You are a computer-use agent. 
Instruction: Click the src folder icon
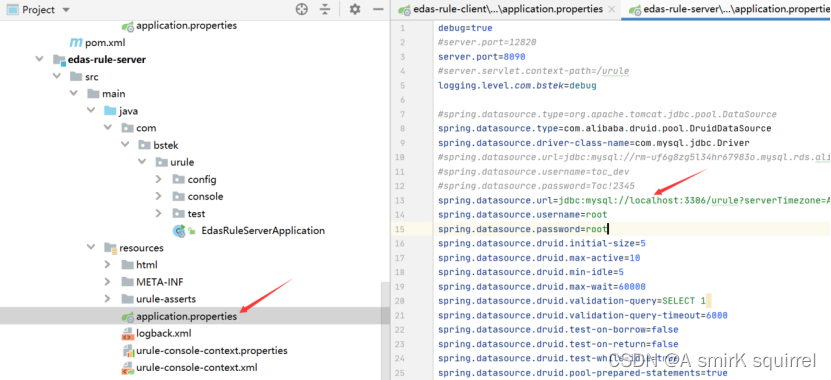click(76, 77)
